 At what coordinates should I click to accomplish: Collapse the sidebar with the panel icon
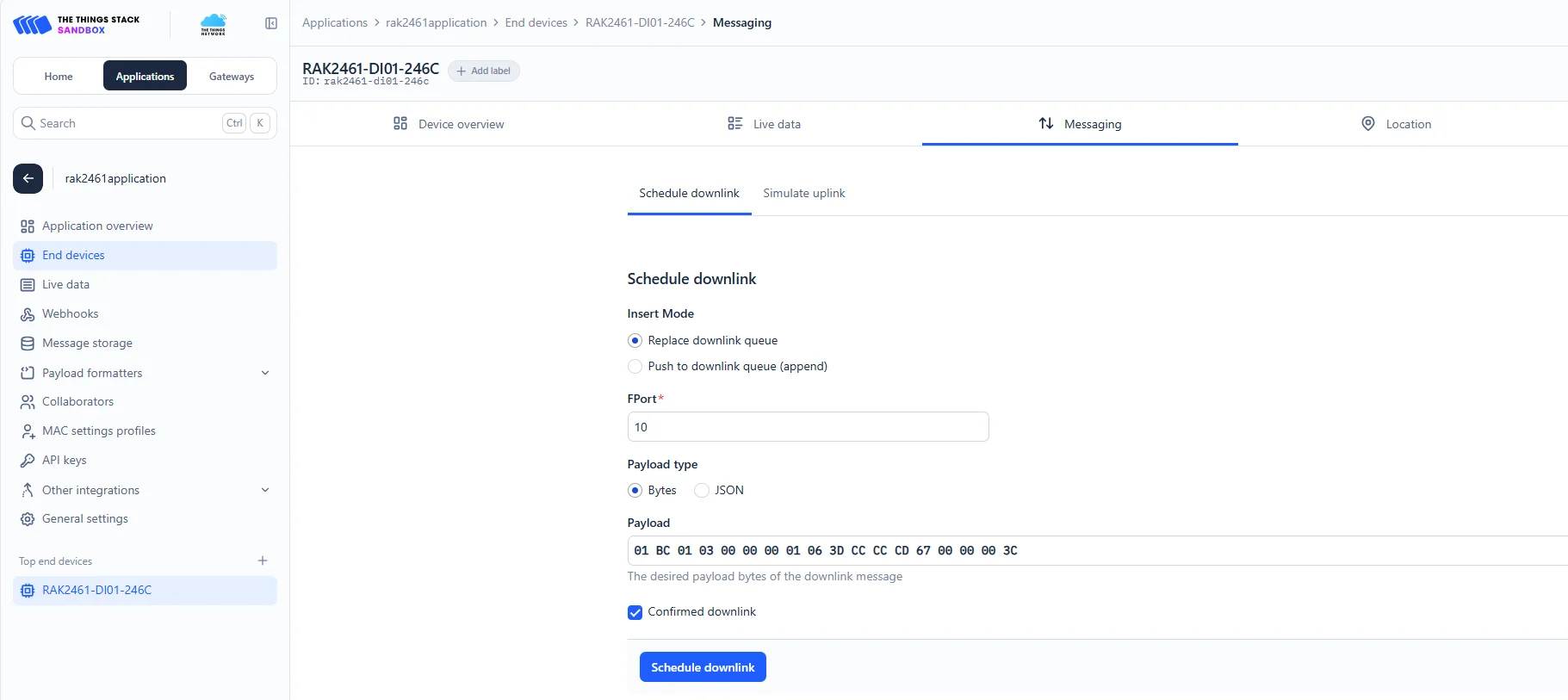tap(271, 23)
